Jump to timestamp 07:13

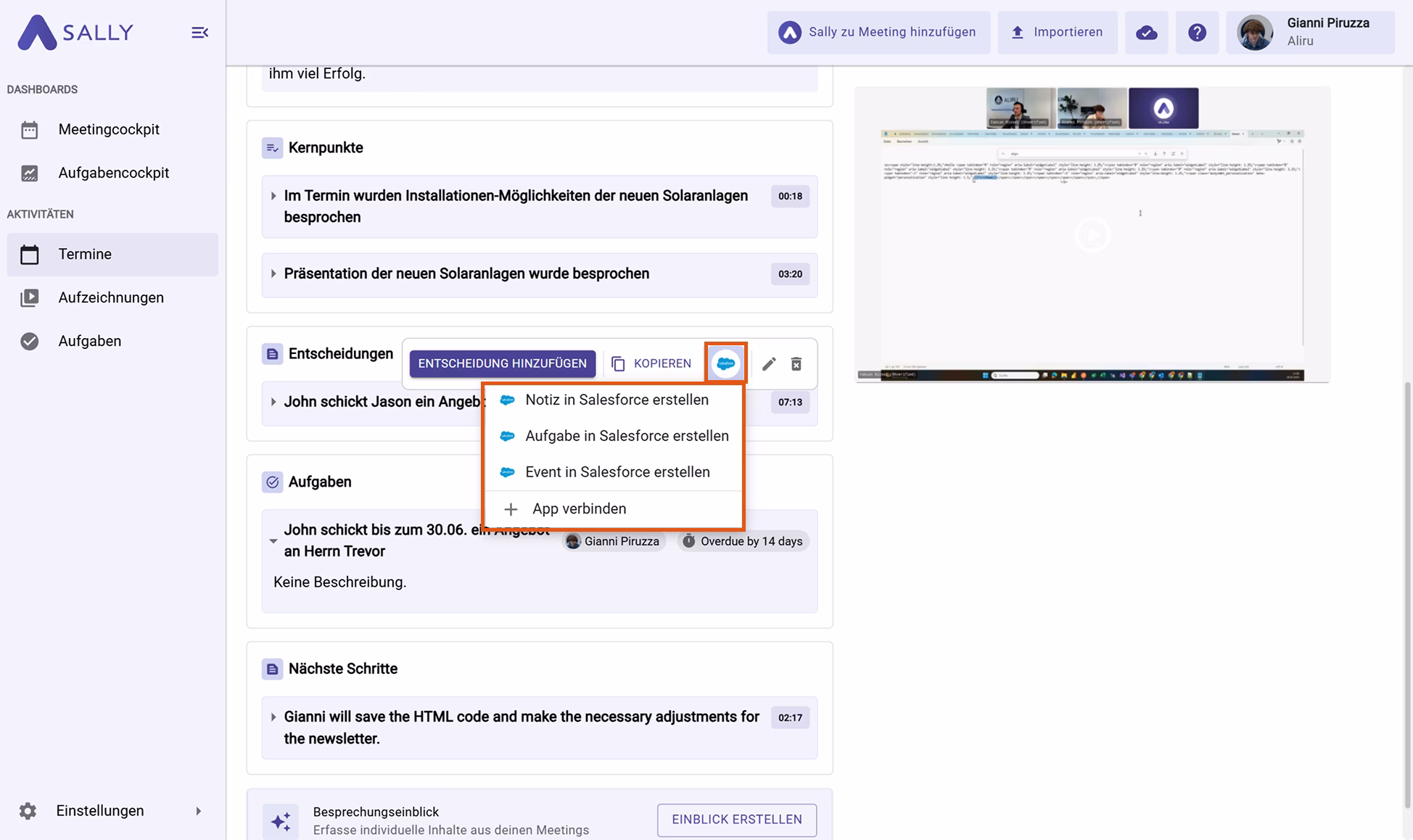point(790,402)
